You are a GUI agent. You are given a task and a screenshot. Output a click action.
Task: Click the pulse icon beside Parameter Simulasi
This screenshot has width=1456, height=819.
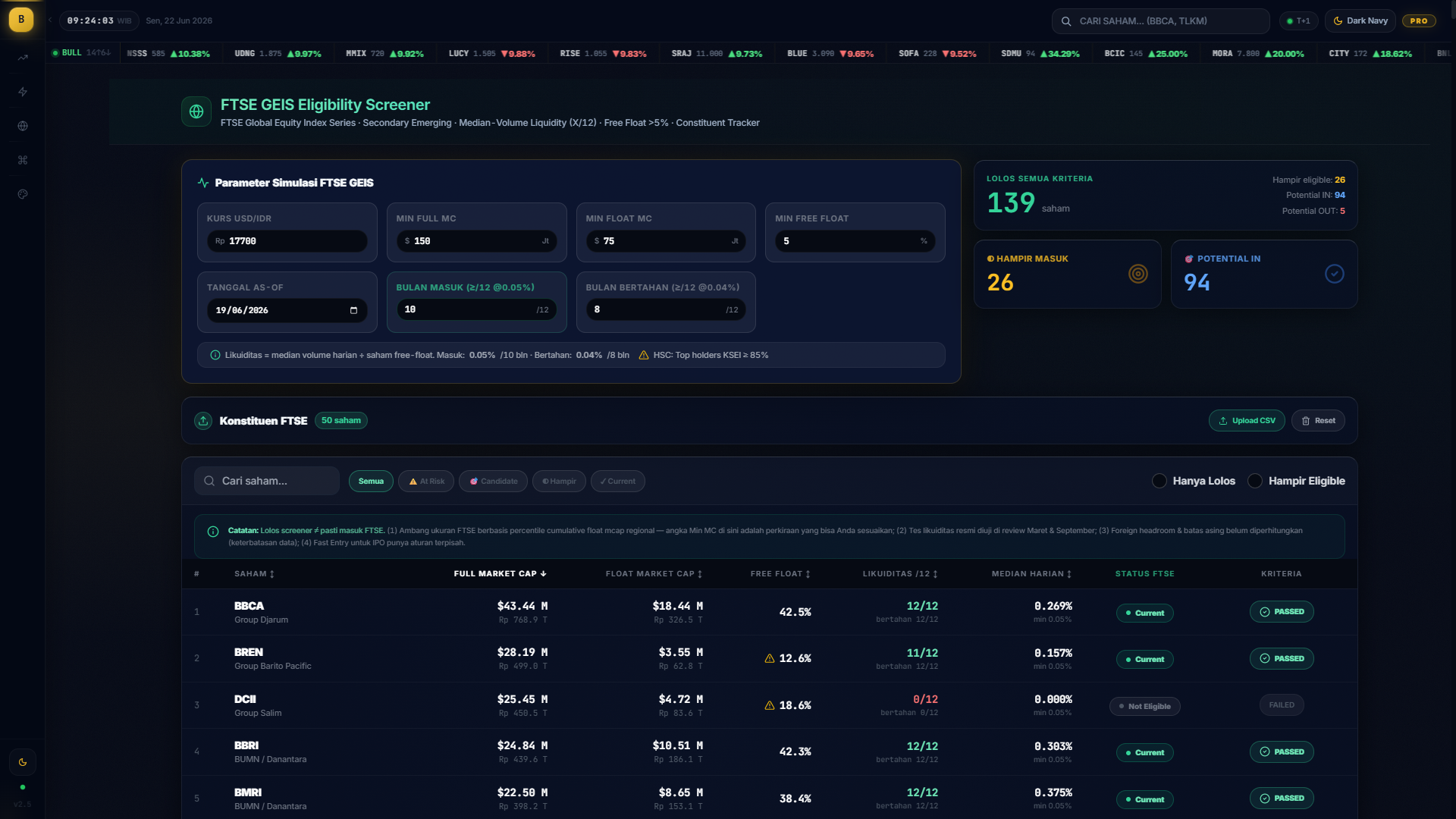203,183
